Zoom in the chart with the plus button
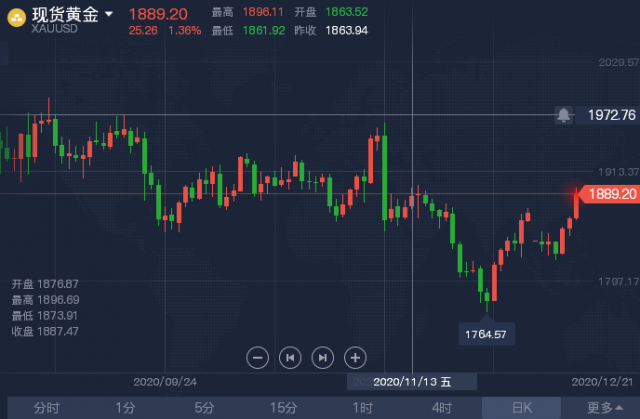The width and height of the screenshot is (640, 419). pyautogui.click(x=355, y=358)
